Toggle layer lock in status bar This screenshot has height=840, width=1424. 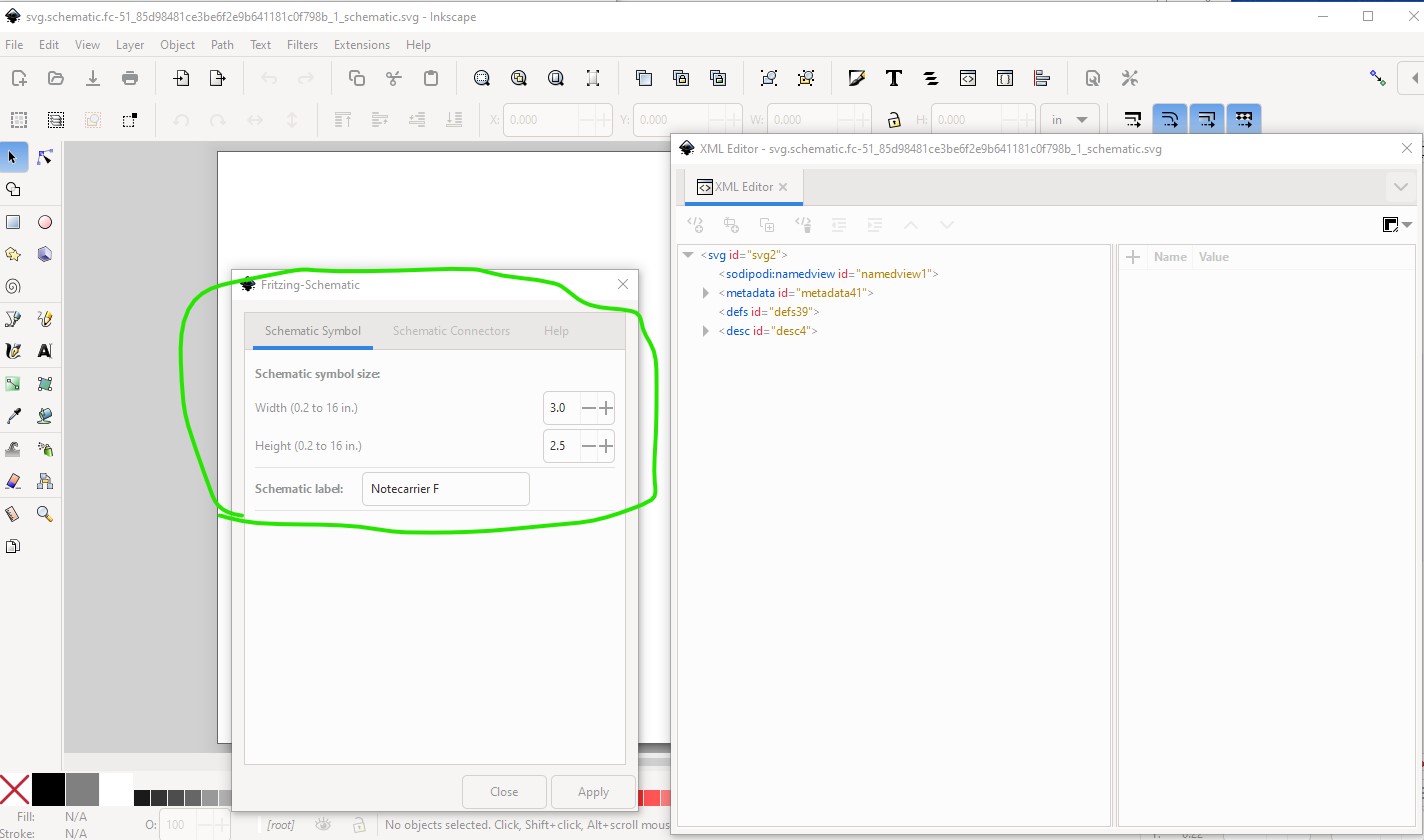[358, 825]
